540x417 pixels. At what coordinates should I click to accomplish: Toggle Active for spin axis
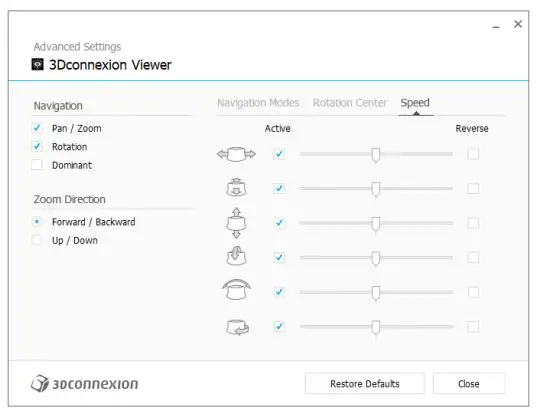click(279, 326)
